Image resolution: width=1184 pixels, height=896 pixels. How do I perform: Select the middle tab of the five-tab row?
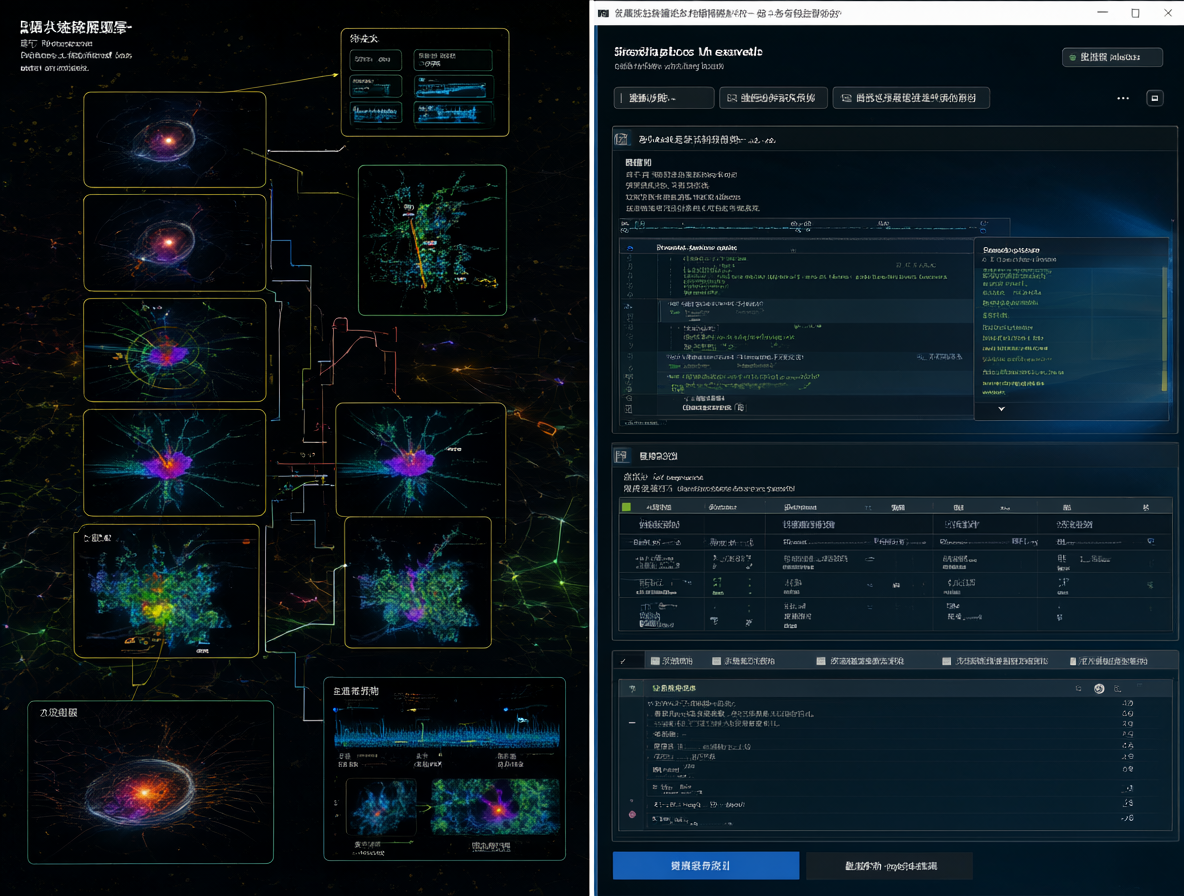pyautogui.click(x=860, y=661)
